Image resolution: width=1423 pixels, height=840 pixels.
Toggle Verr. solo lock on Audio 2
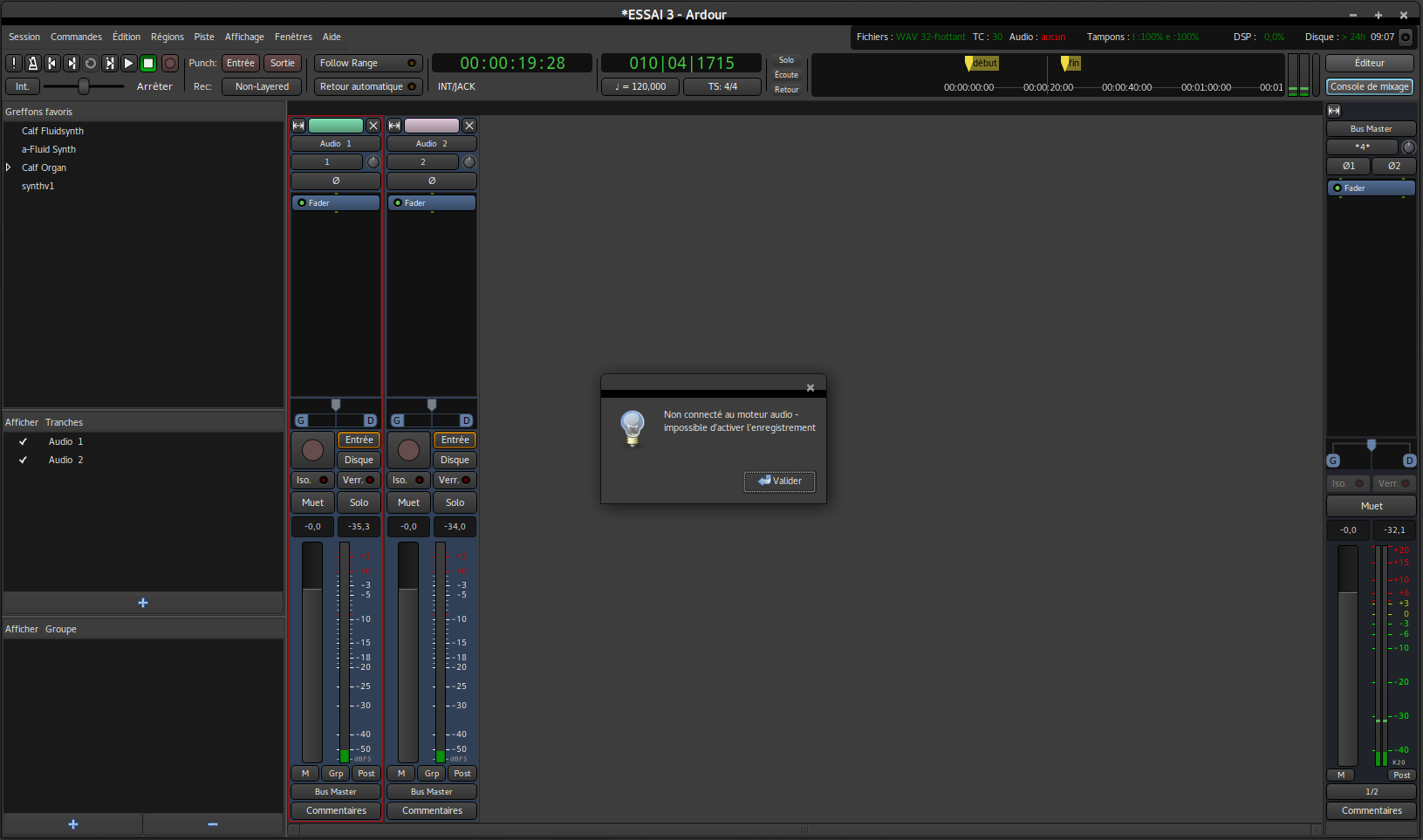(455, 481)
